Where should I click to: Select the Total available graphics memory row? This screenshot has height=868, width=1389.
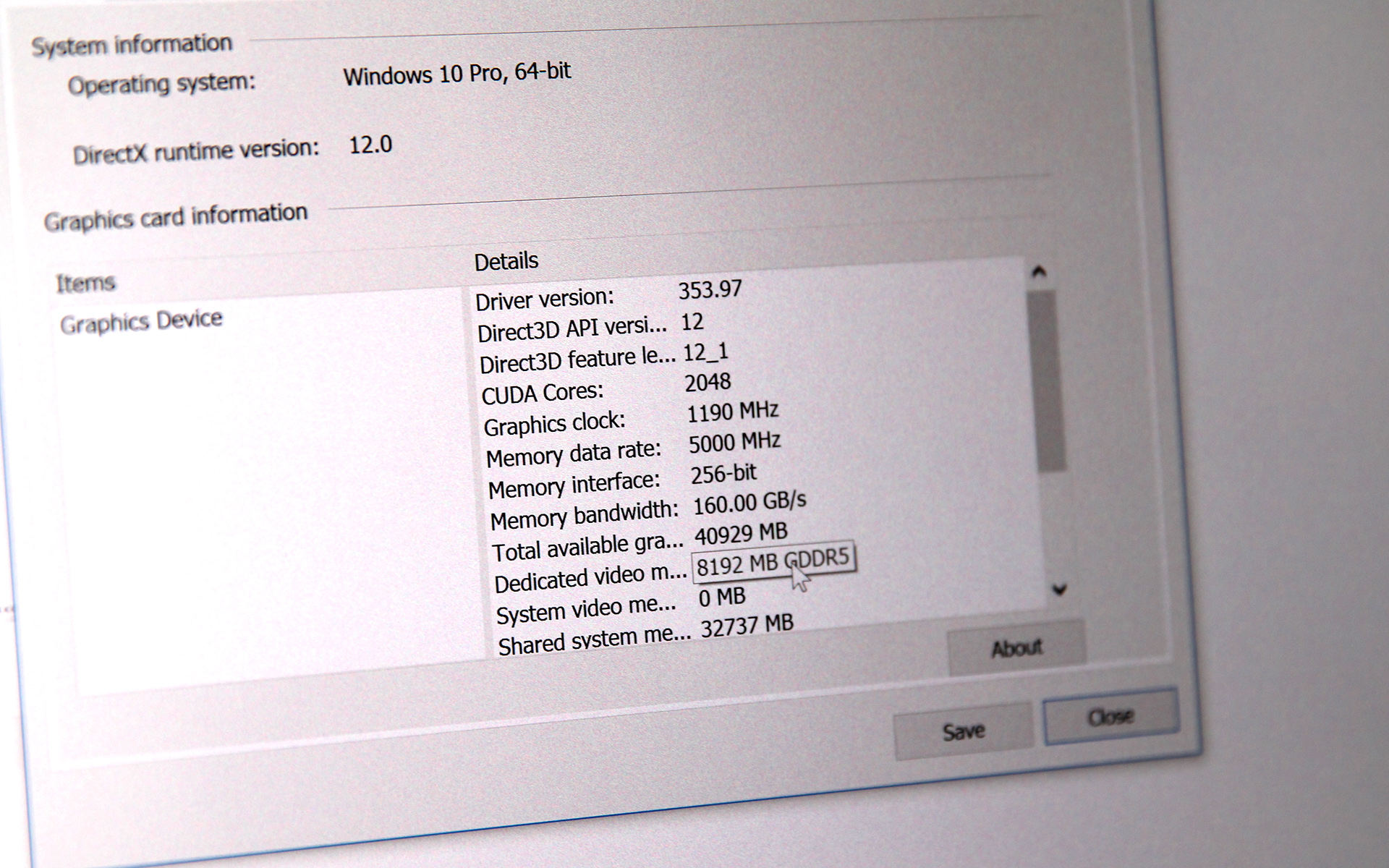click(587, 548)
